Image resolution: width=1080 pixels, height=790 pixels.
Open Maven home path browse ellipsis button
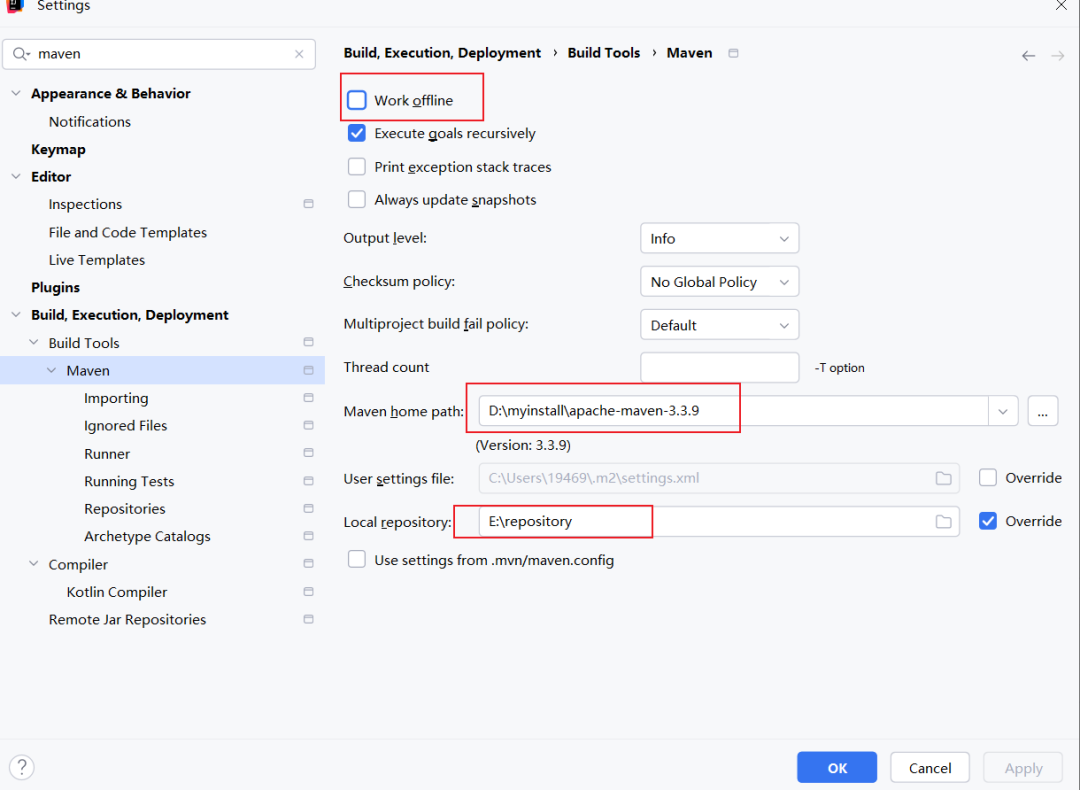click(x=1042, y=411)
